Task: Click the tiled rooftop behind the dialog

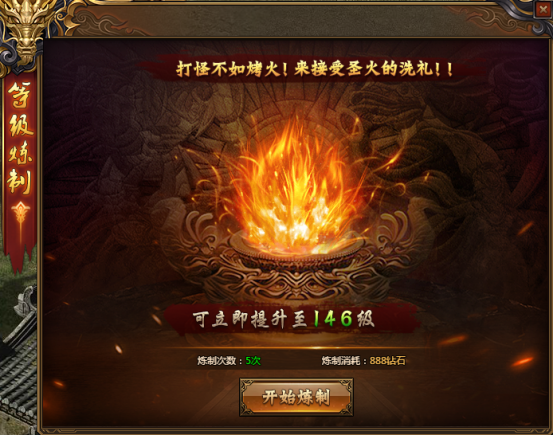Action: [x=18, y=382]
